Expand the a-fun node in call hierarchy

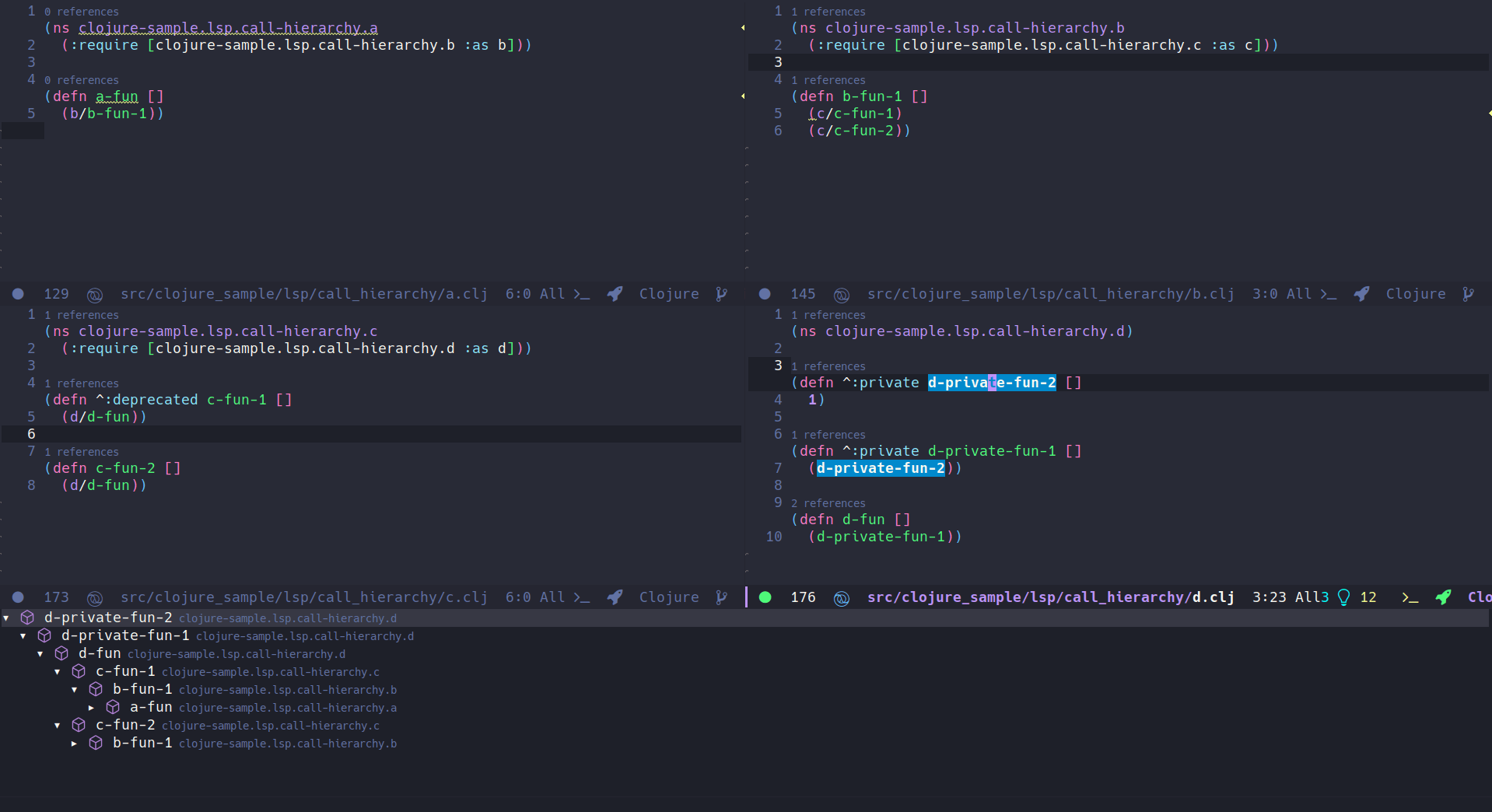tap(92, 707)
